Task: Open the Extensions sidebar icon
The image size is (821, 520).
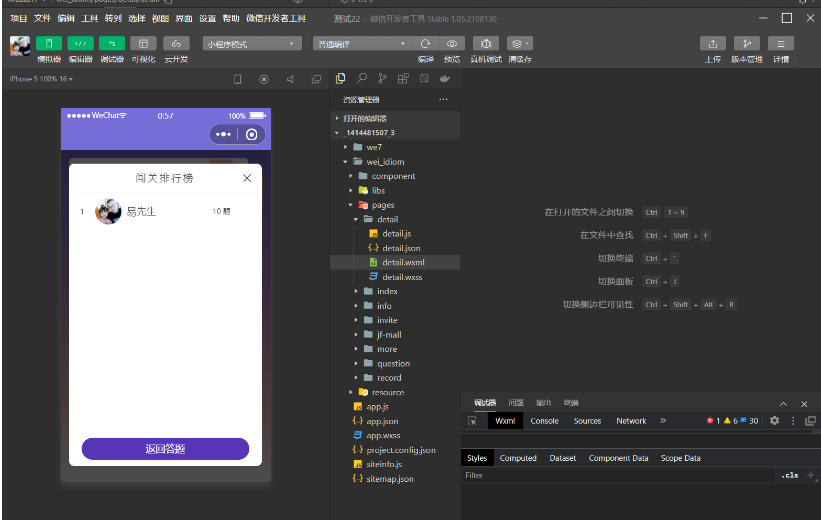Action: 403,79
